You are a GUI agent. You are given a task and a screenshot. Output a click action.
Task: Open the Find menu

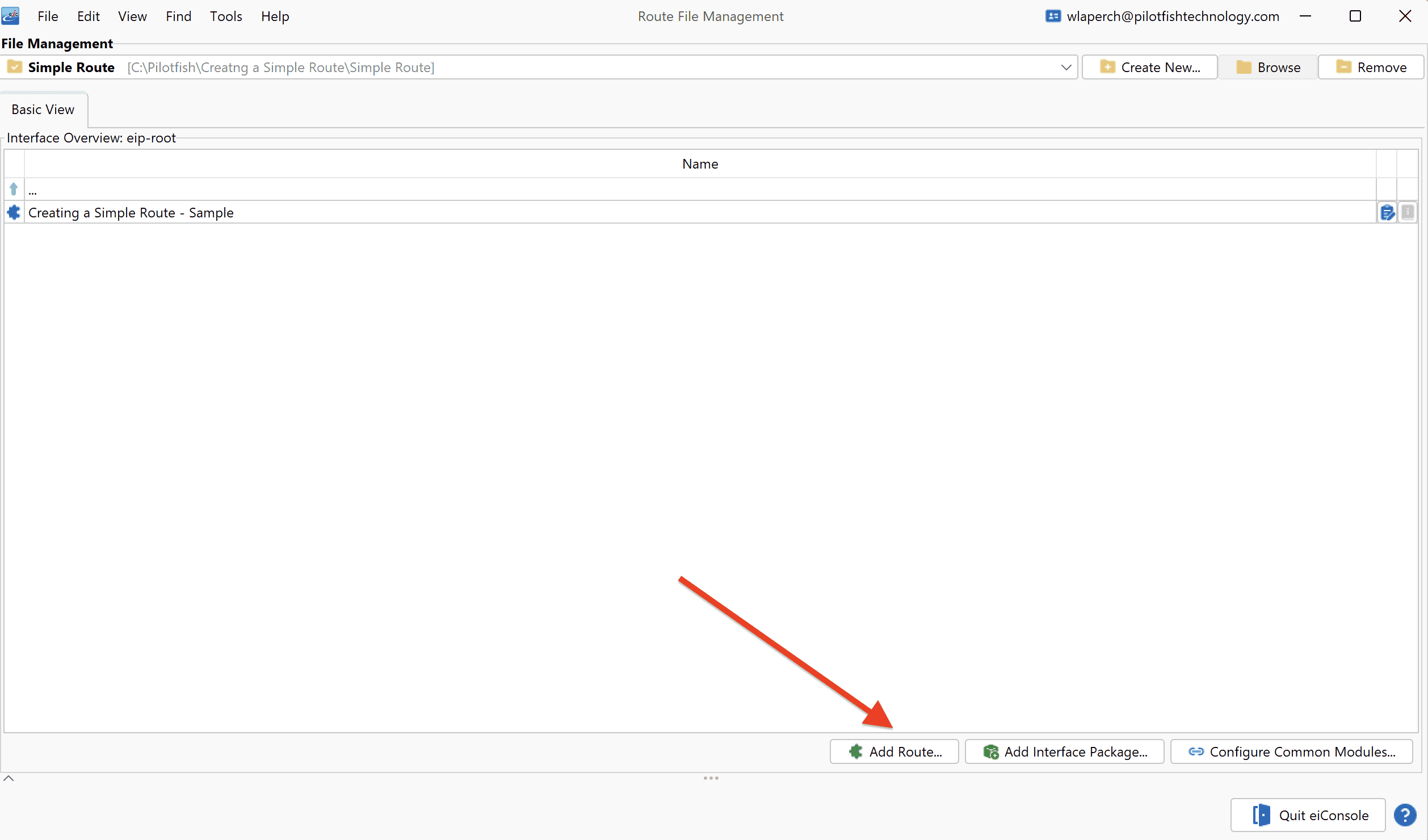click(178, 16)
